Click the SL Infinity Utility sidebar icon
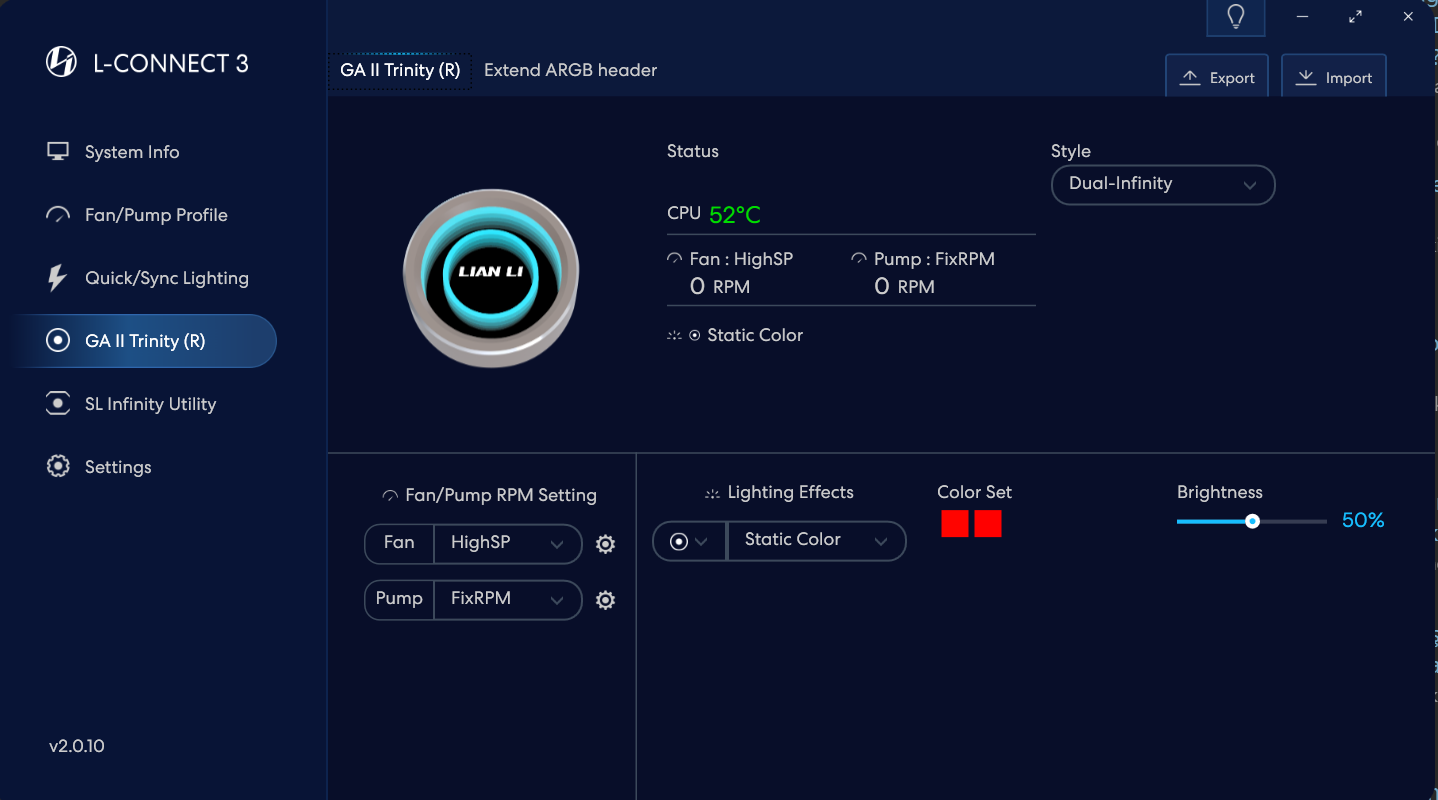The height and width of the screenshot is (800, 1438). pos(58,404)
